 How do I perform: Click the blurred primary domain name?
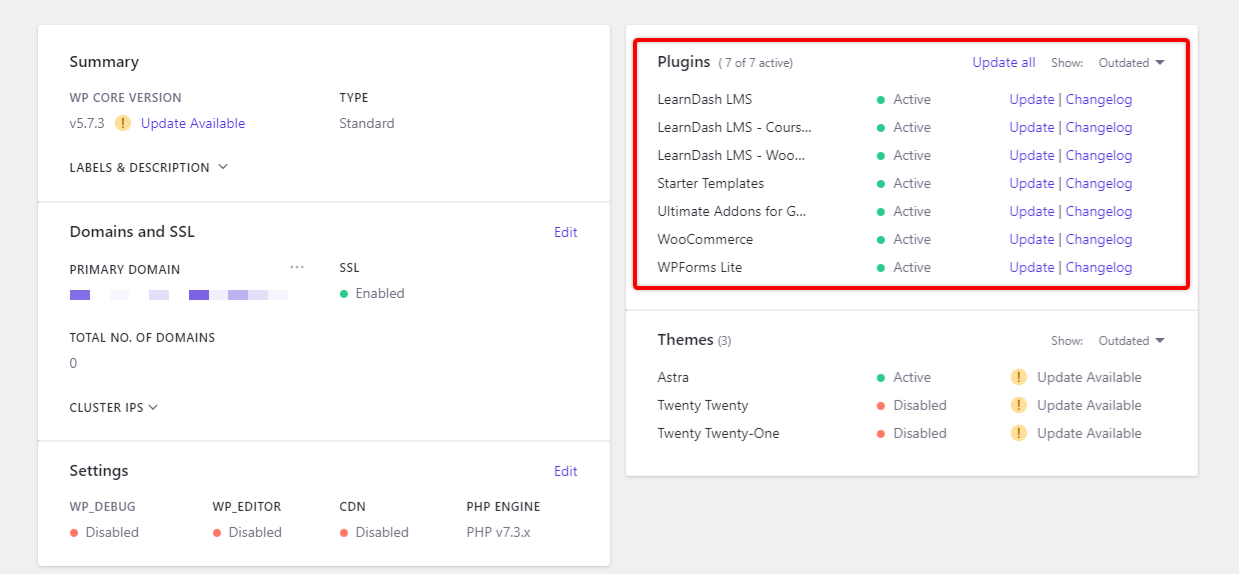(179, 295)
